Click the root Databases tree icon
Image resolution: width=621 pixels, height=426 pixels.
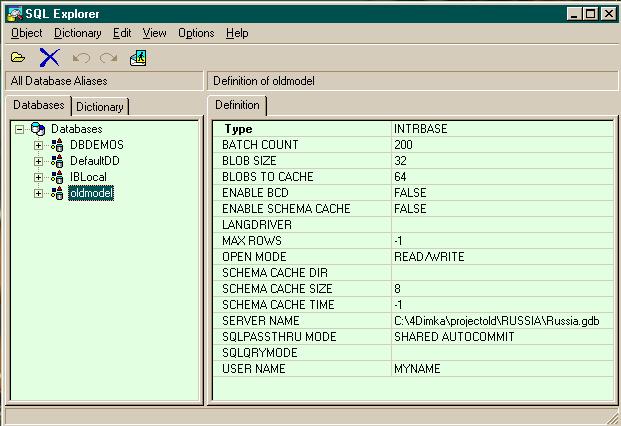click(38, 129)
